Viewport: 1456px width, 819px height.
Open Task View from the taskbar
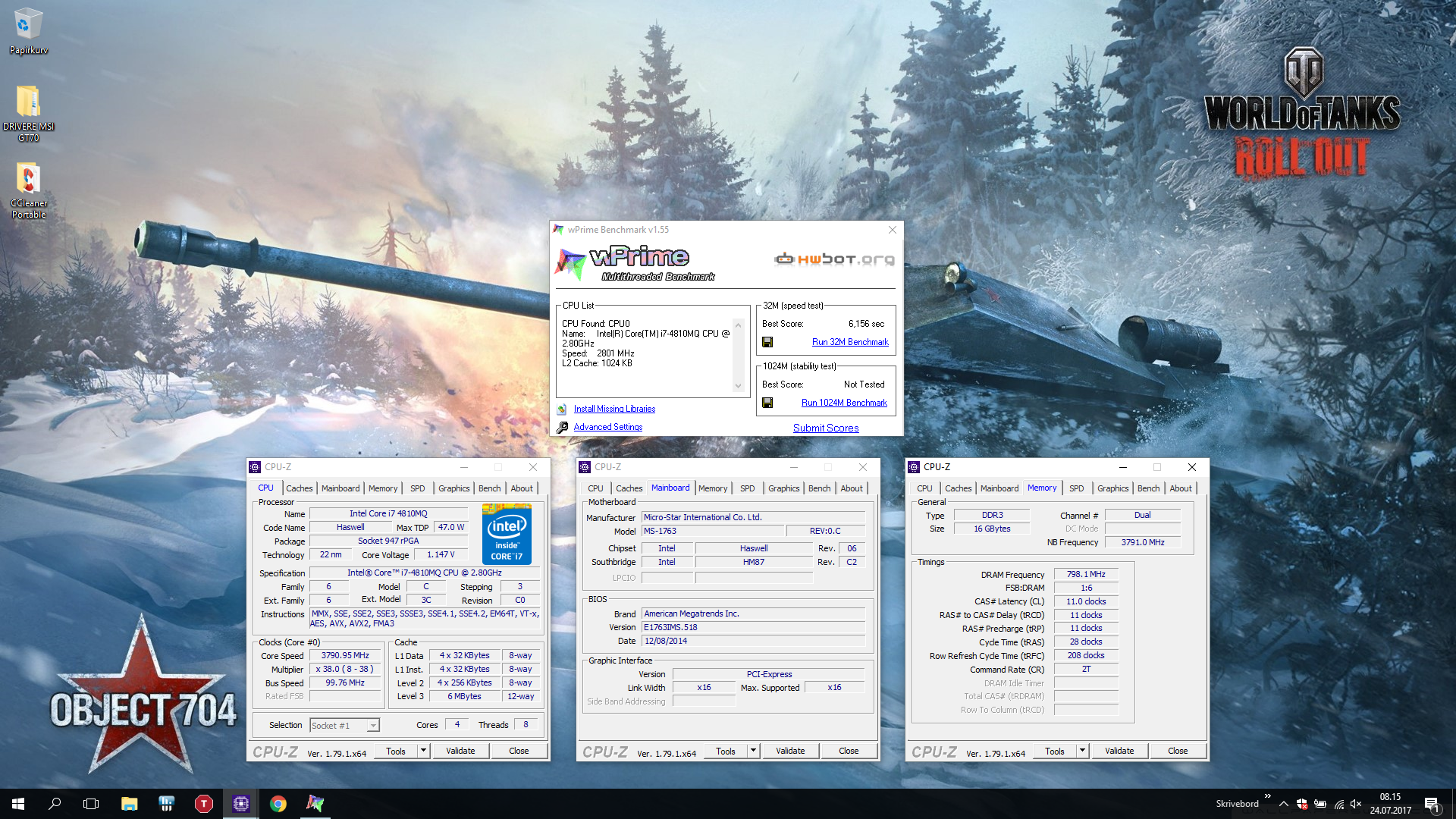(91, 804)
